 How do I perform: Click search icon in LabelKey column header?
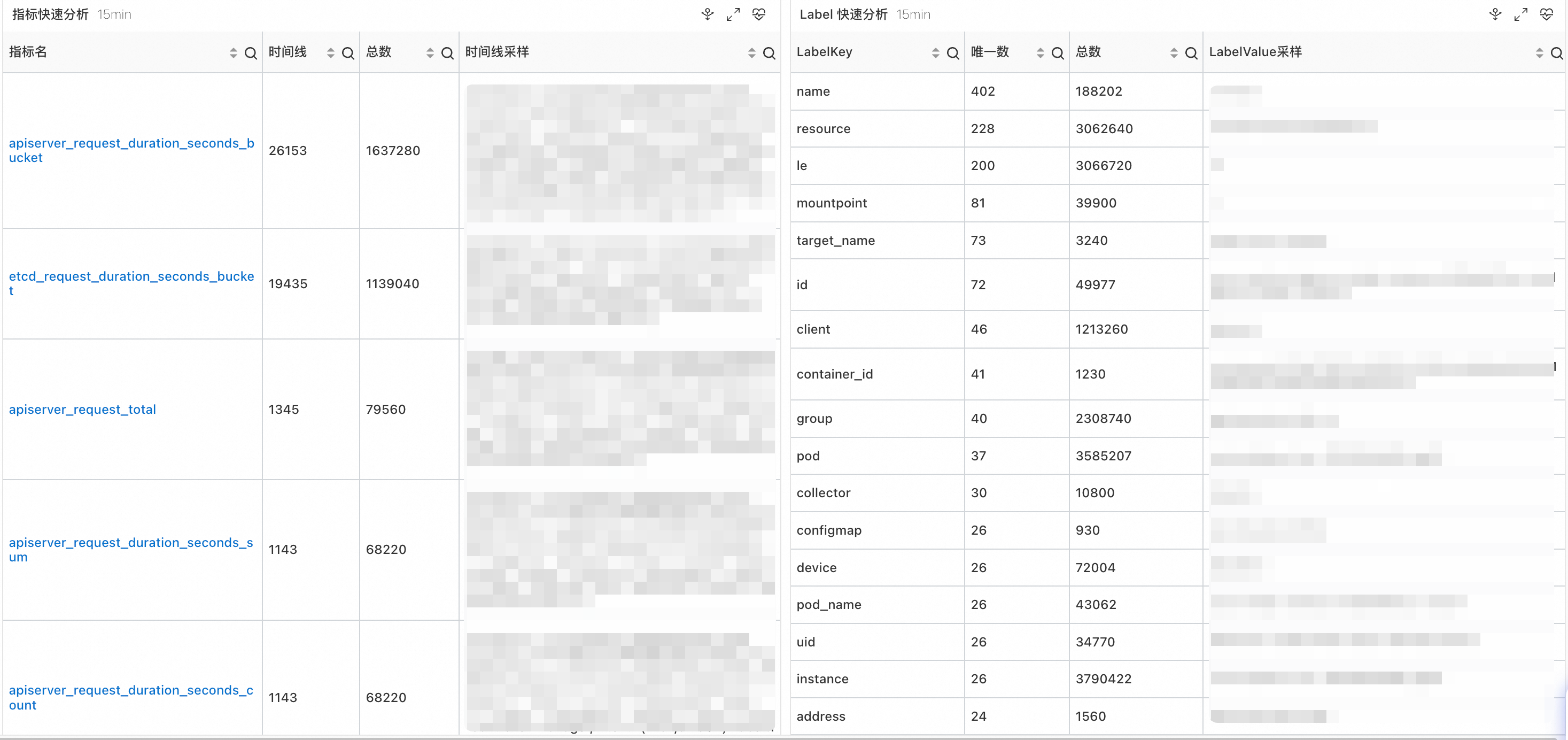[x=953, y=53]
